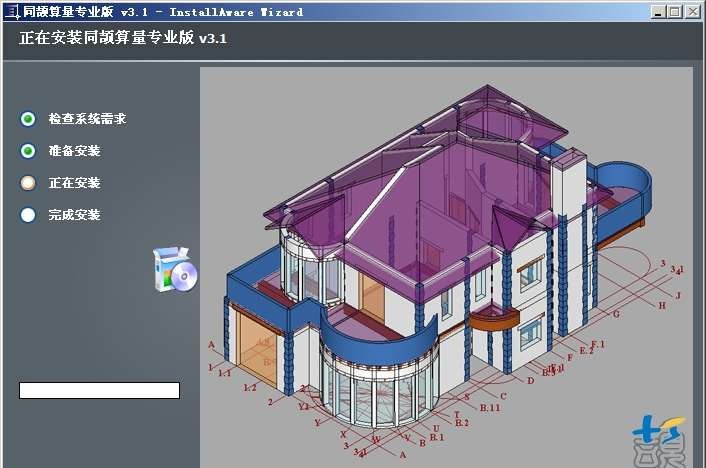This screenshot has width=706, height=468.
Task: Maximize the InstallAware Wizard window
Action: tap(675, 12)
